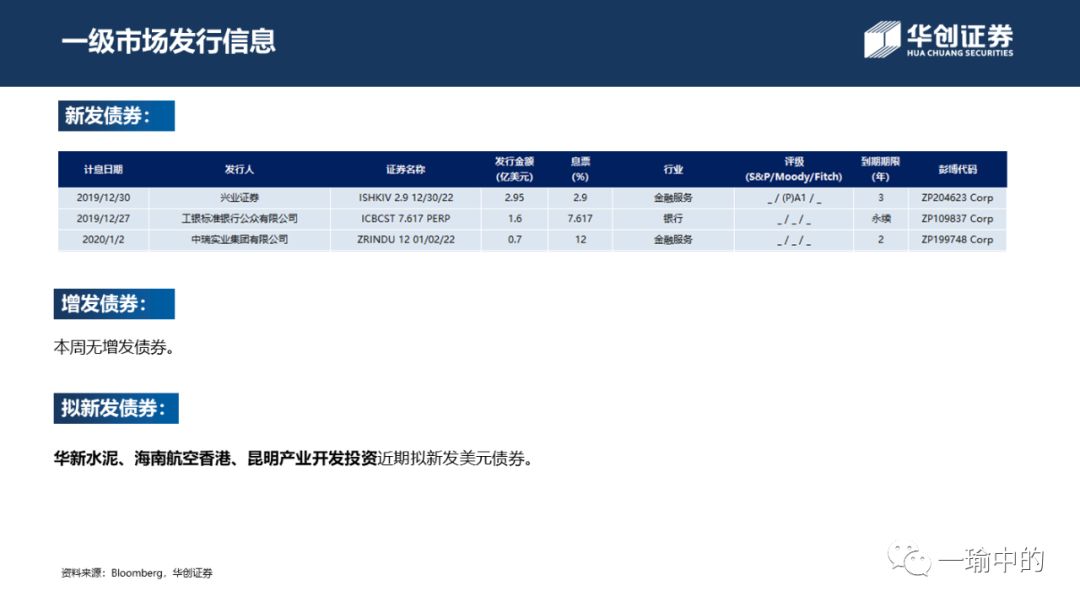
Task: Select 金融服务 in the 兴业证券 row
Action: (x=673, y=198)
